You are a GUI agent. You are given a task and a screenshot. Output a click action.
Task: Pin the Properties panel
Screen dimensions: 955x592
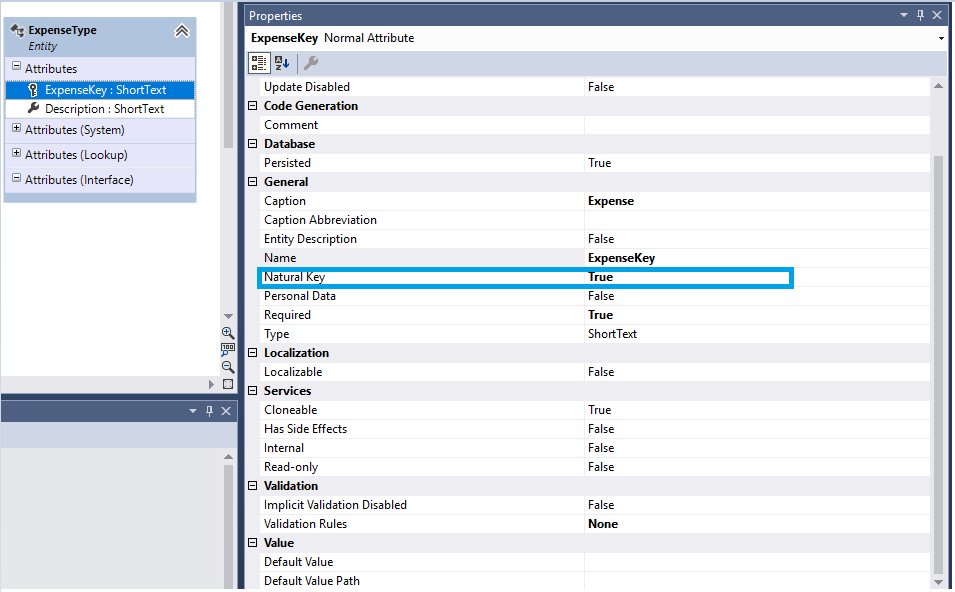(920, 15)
